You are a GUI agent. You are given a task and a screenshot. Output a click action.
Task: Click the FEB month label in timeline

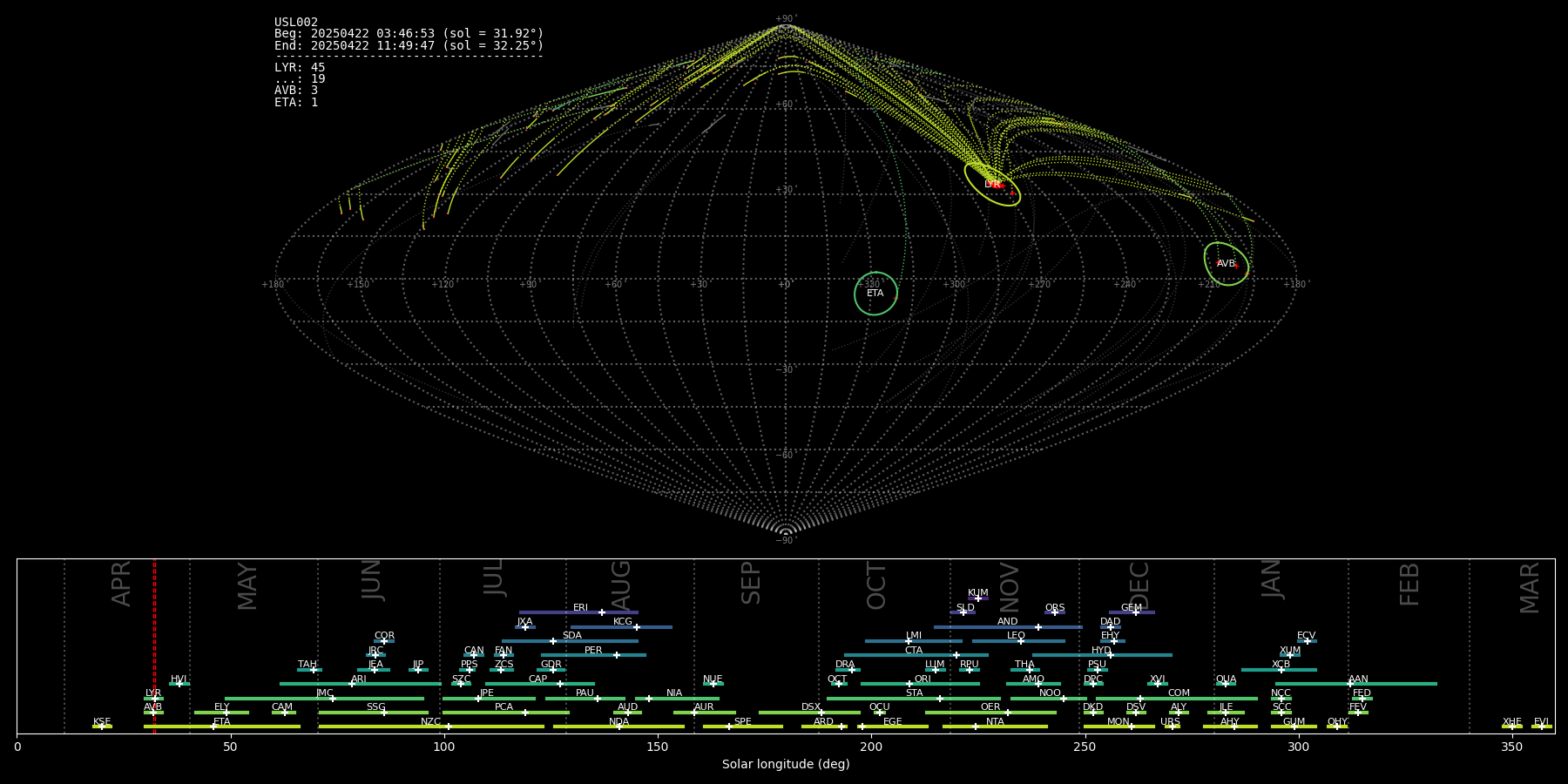1409,584
